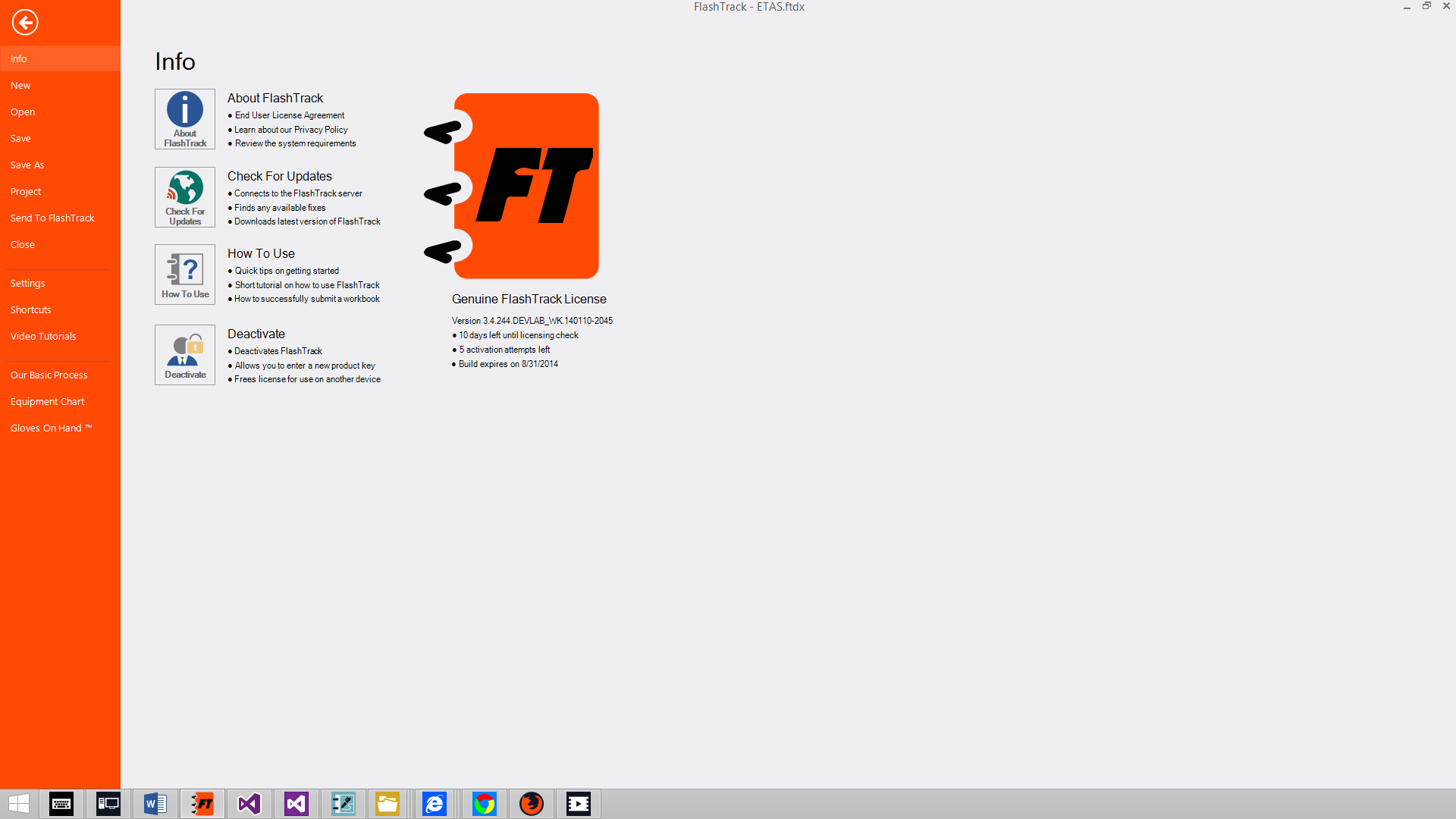1456x819 pixels.
Task: Click the back arrow circle icon
Action: (x=25, y=22)
